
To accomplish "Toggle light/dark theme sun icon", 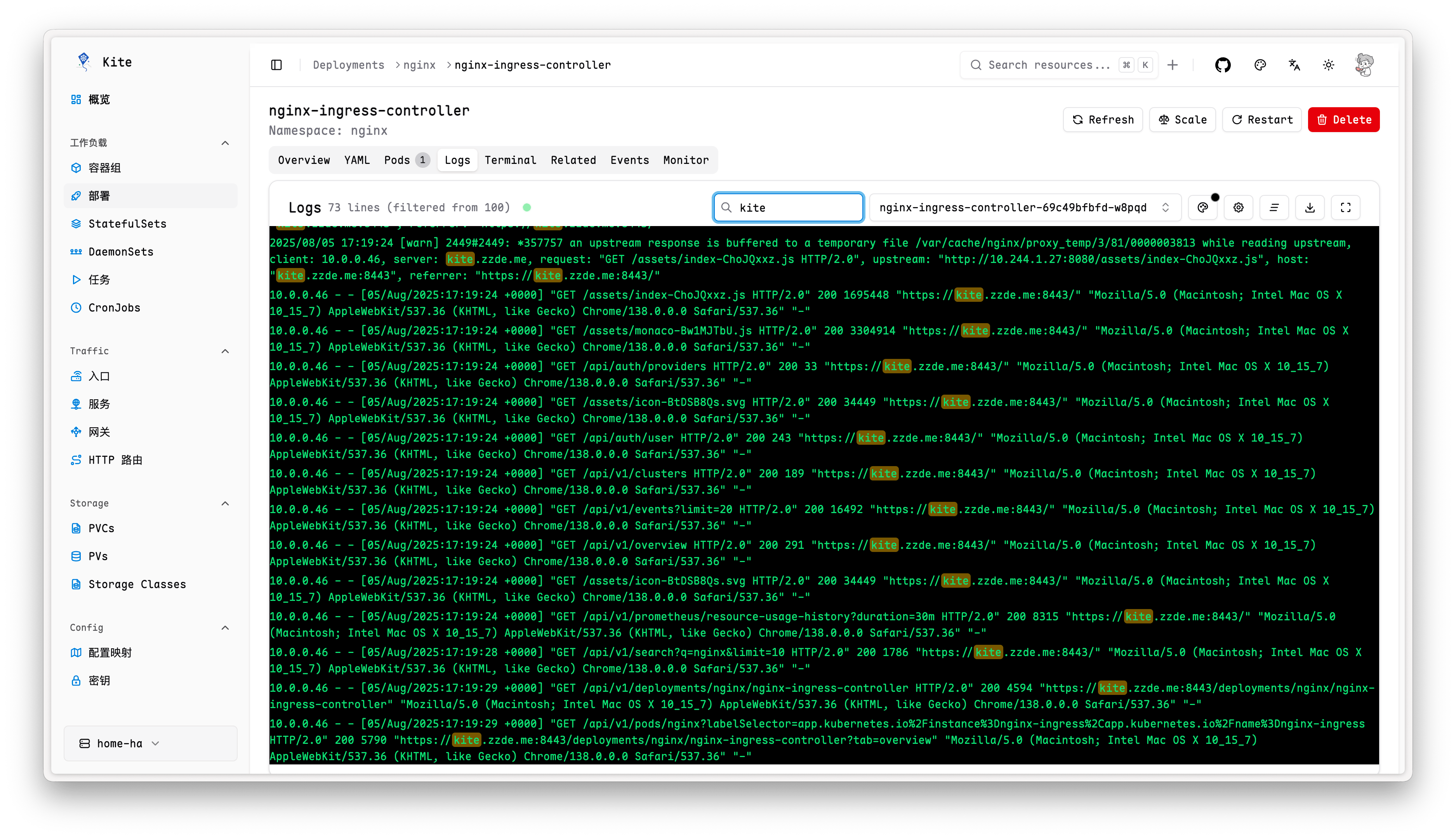I will 1328,65.
